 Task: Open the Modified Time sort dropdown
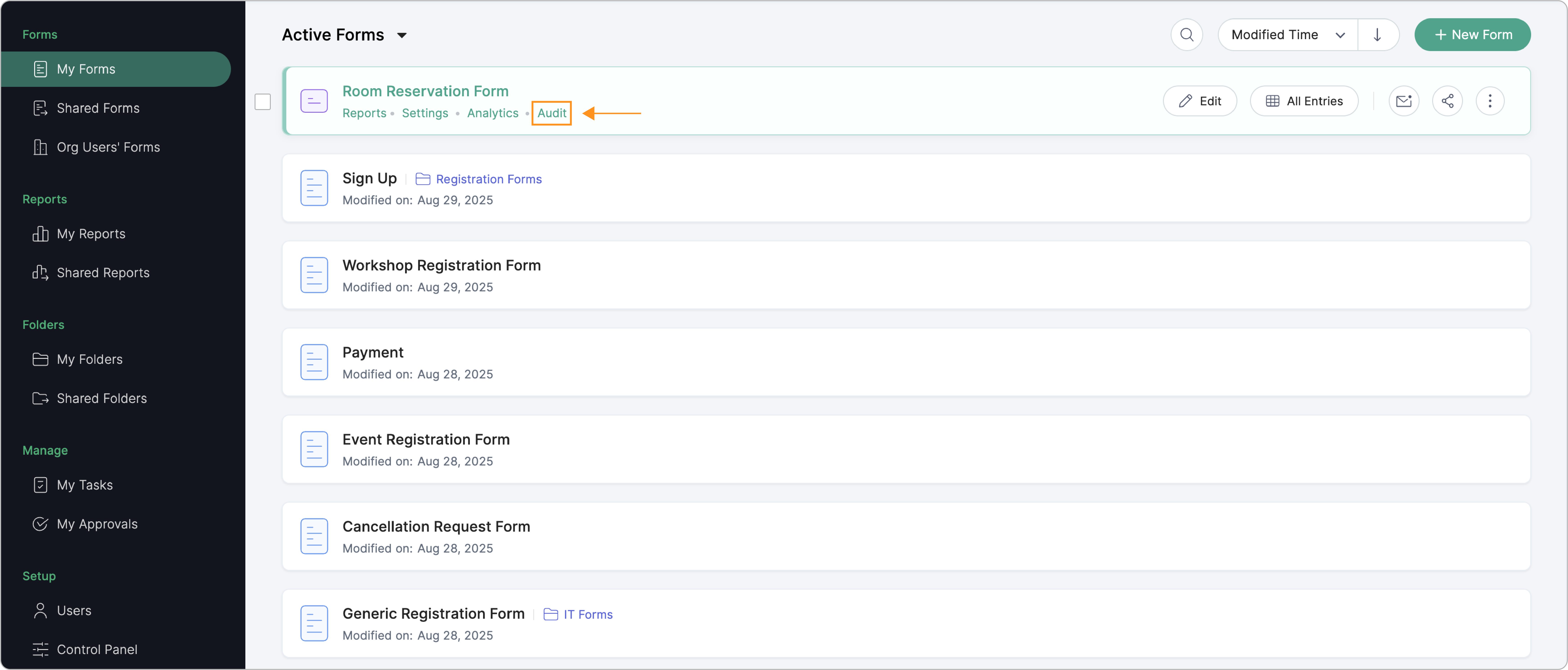click(x=1288, y=35)
